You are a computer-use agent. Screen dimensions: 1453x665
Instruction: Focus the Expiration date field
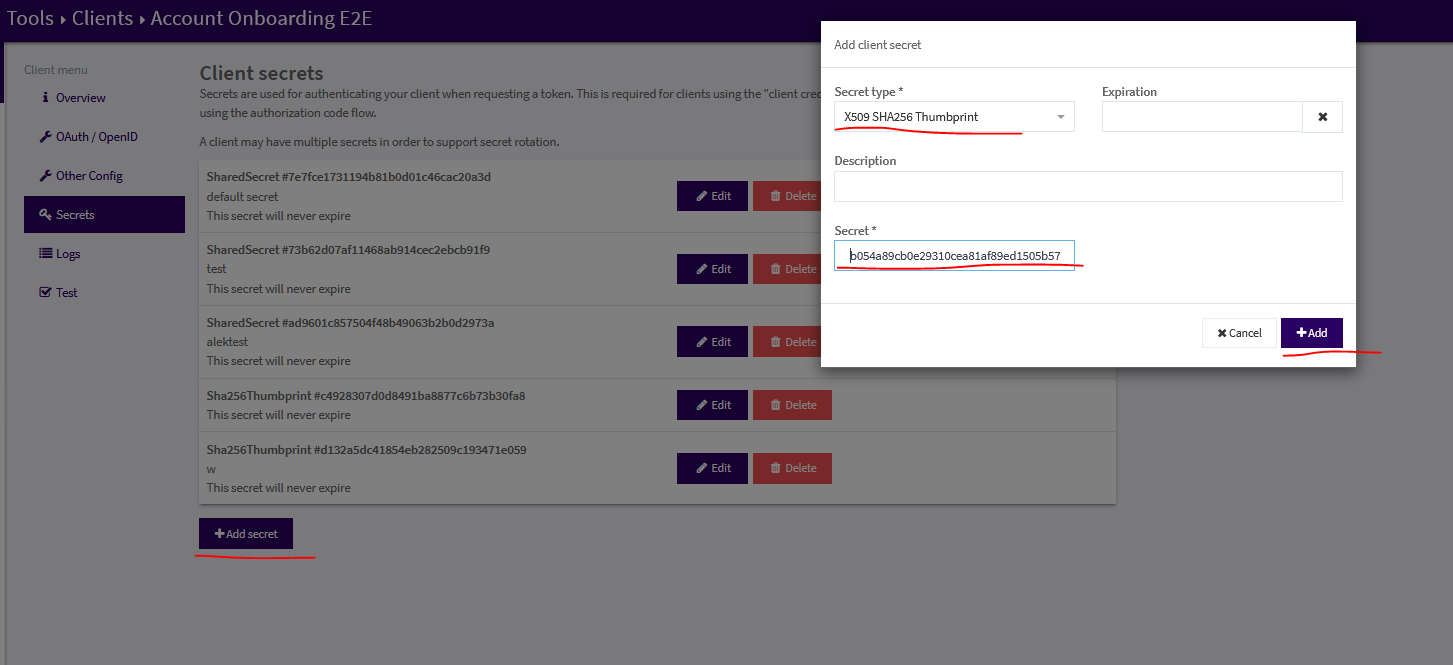pyautogui.click(x=1201, y=117)
